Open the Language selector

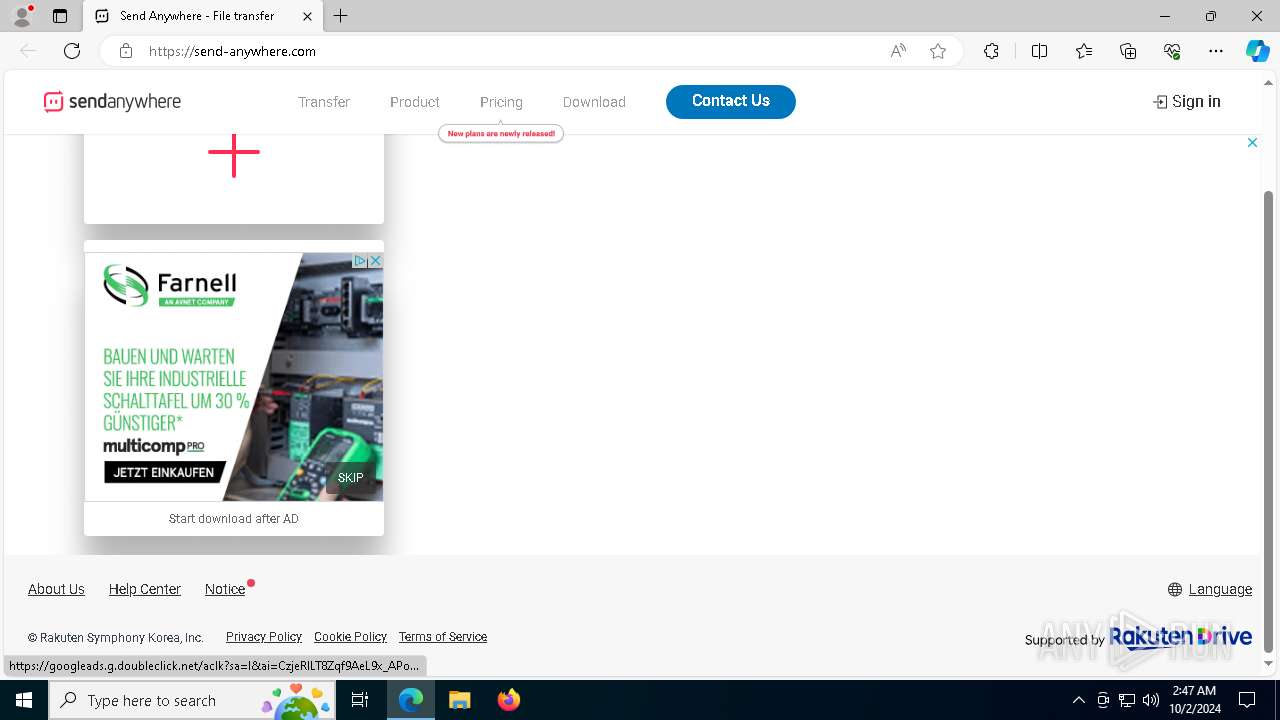(x=1210, y=589)
